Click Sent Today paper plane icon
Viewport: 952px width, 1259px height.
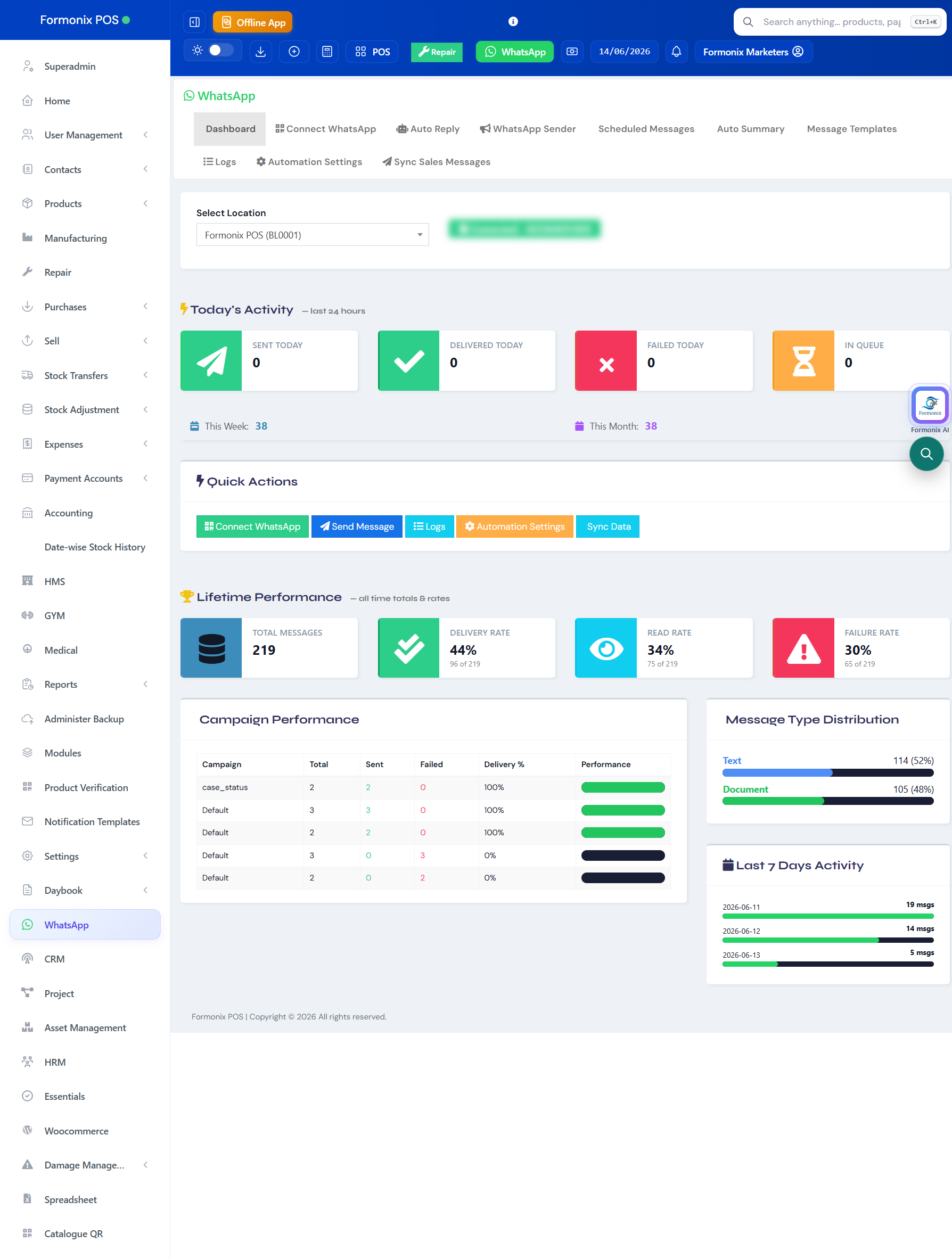coord(211,361)
